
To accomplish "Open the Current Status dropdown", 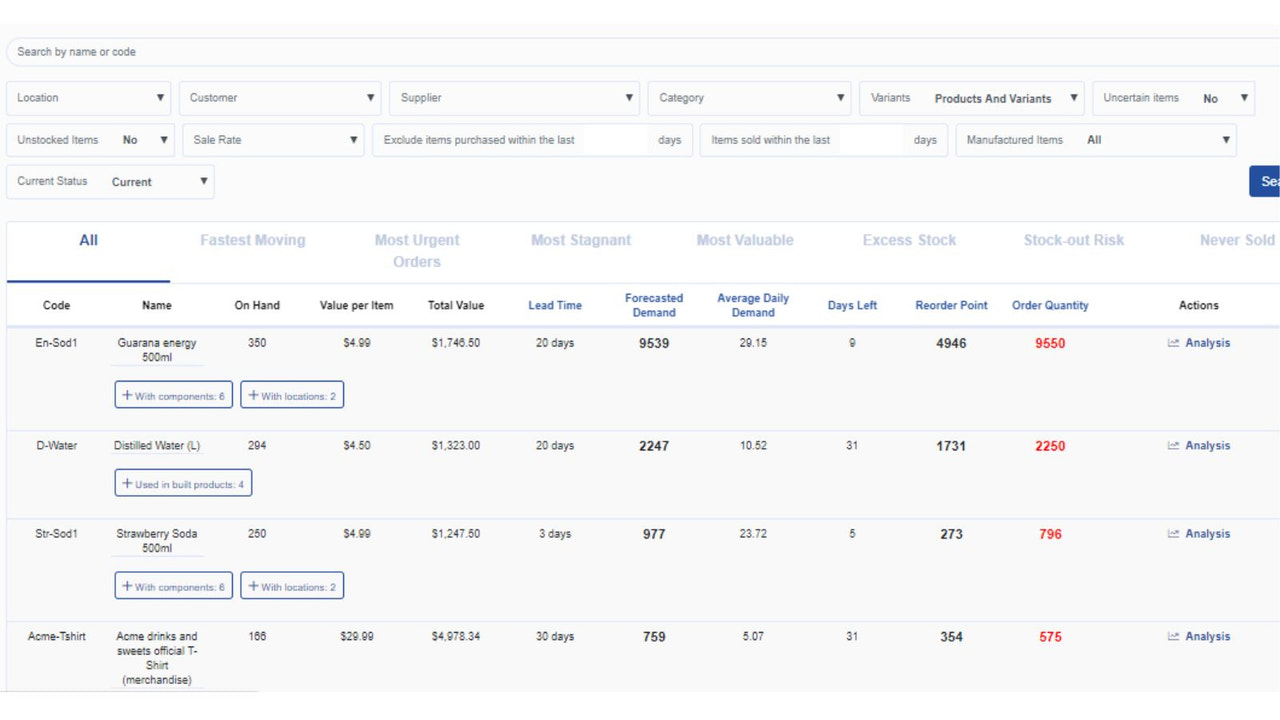I will 110,182.
